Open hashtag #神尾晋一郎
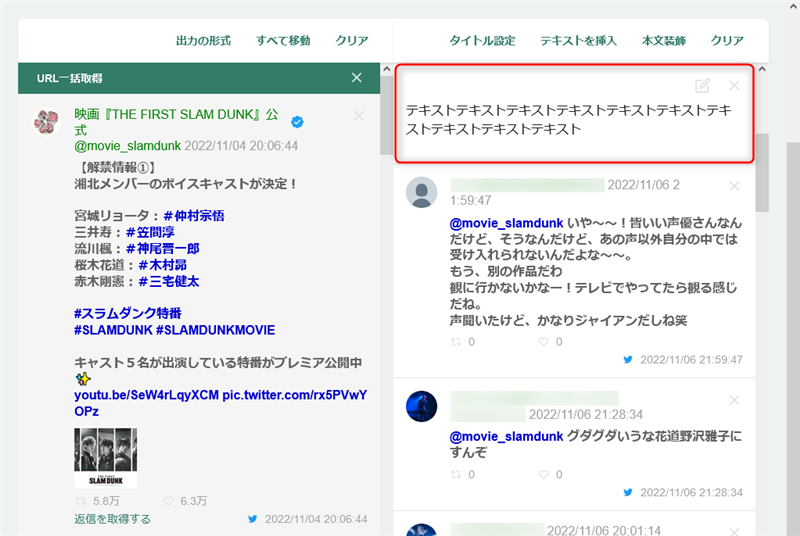This screenshot has width=800, height=536. pos(162,248)
